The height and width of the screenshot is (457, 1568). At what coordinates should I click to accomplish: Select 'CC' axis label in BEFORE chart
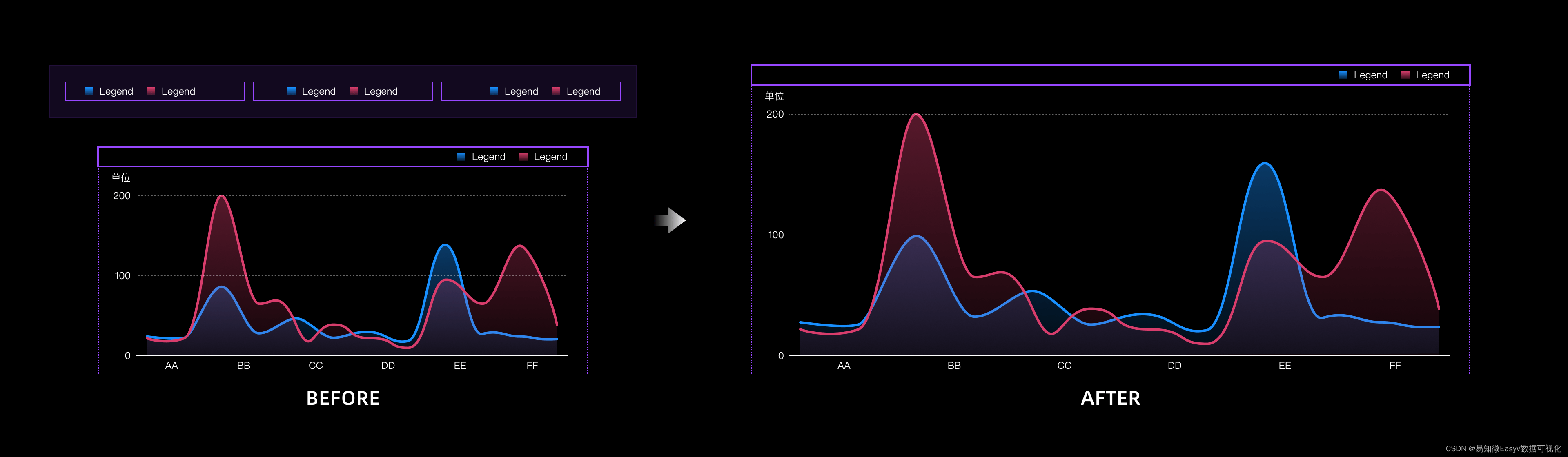pos(316,365)
